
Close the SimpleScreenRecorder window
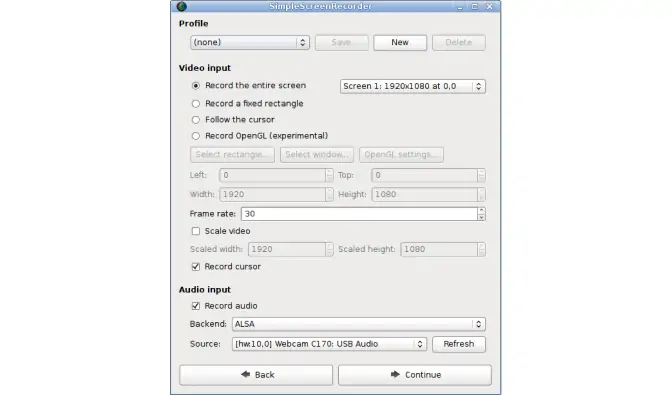(x=489, y=6)
